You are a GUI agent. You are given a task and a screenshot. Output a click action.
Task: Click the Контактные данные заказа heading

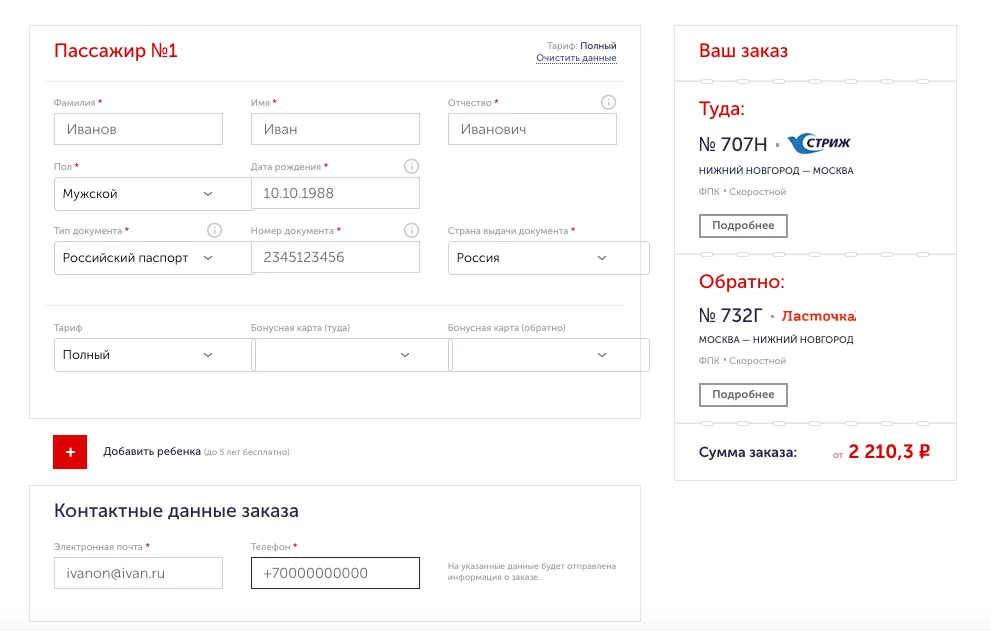pyautogui.click(x=176, y=511)
